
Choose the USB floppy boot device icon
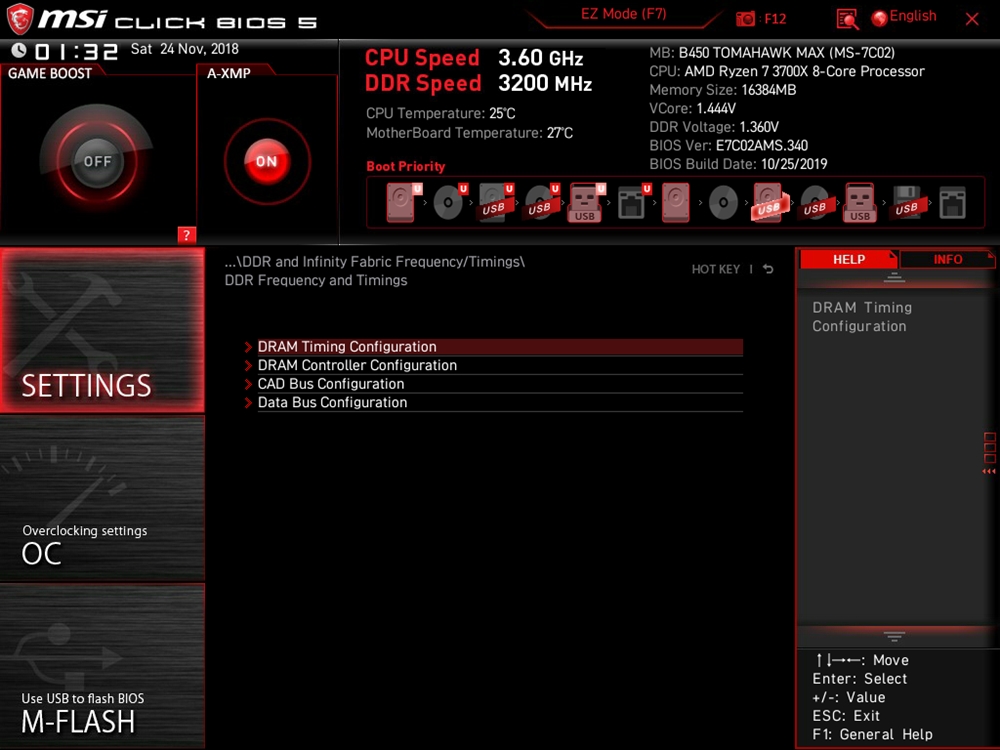click(906, 202)
